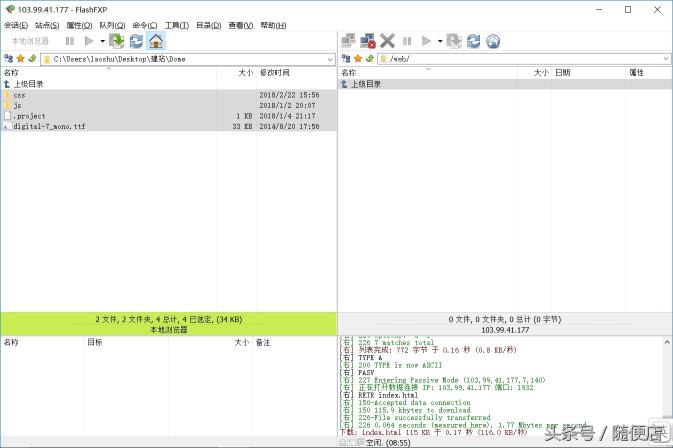The image size is (673, 448).
Task: Refresh the remote /web/ file list
Action: pyautogui.click(x=474, y=41)
